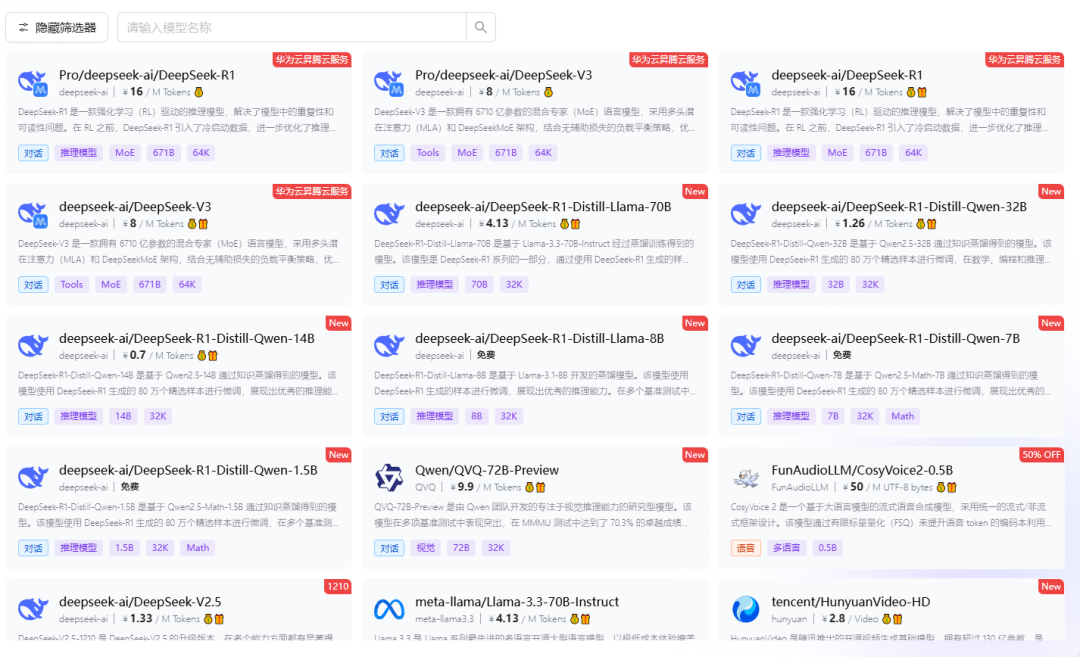Open meta-llama/Llama-3.3-70B-Instruct title
Screen dimensions: 1080x657
[517, 602]
